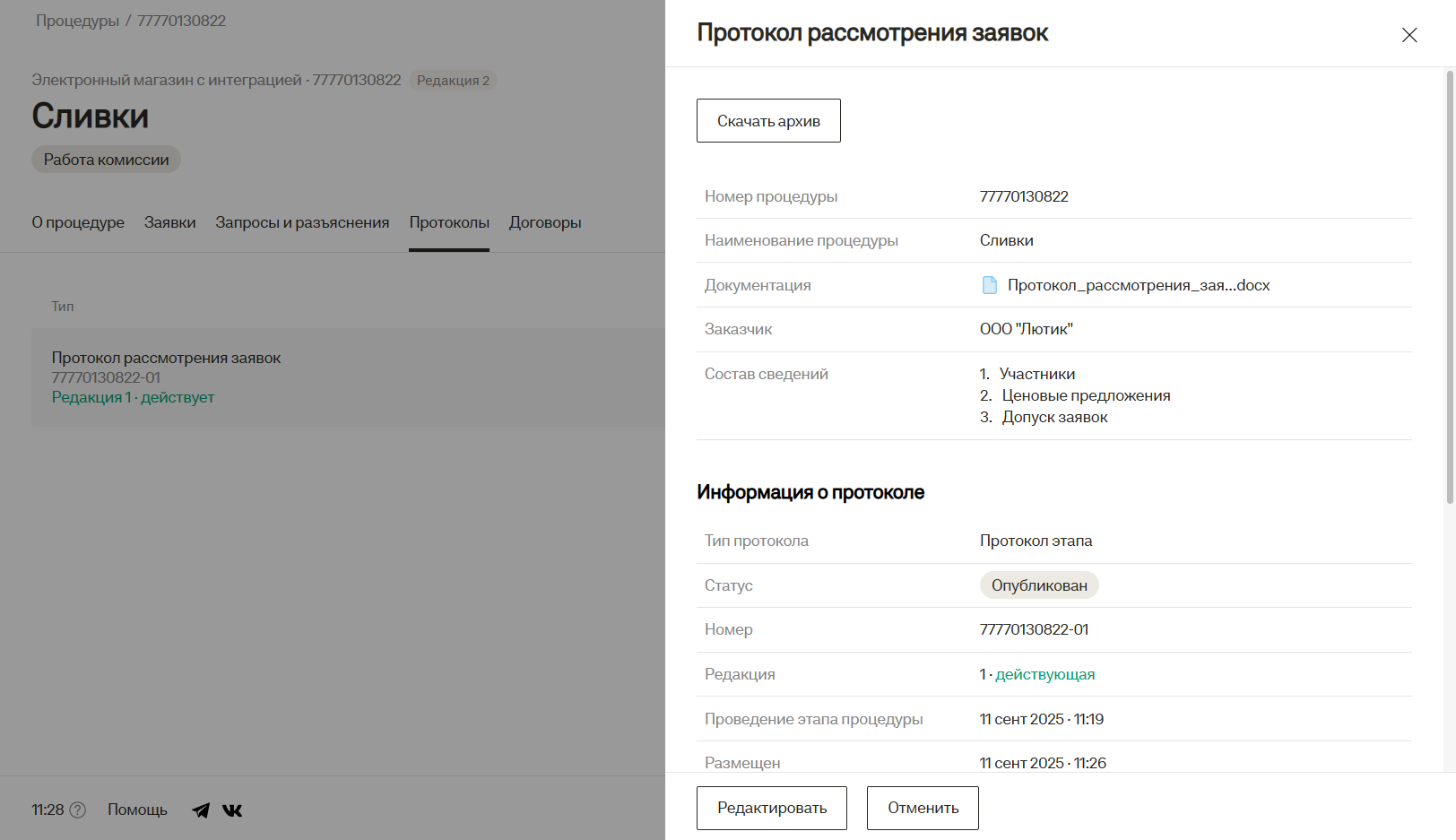The height and width of the screenshot is (840, 1456).
Task: Open the VK social network icon
Action: pyautogui.click(x=232, y=810)
